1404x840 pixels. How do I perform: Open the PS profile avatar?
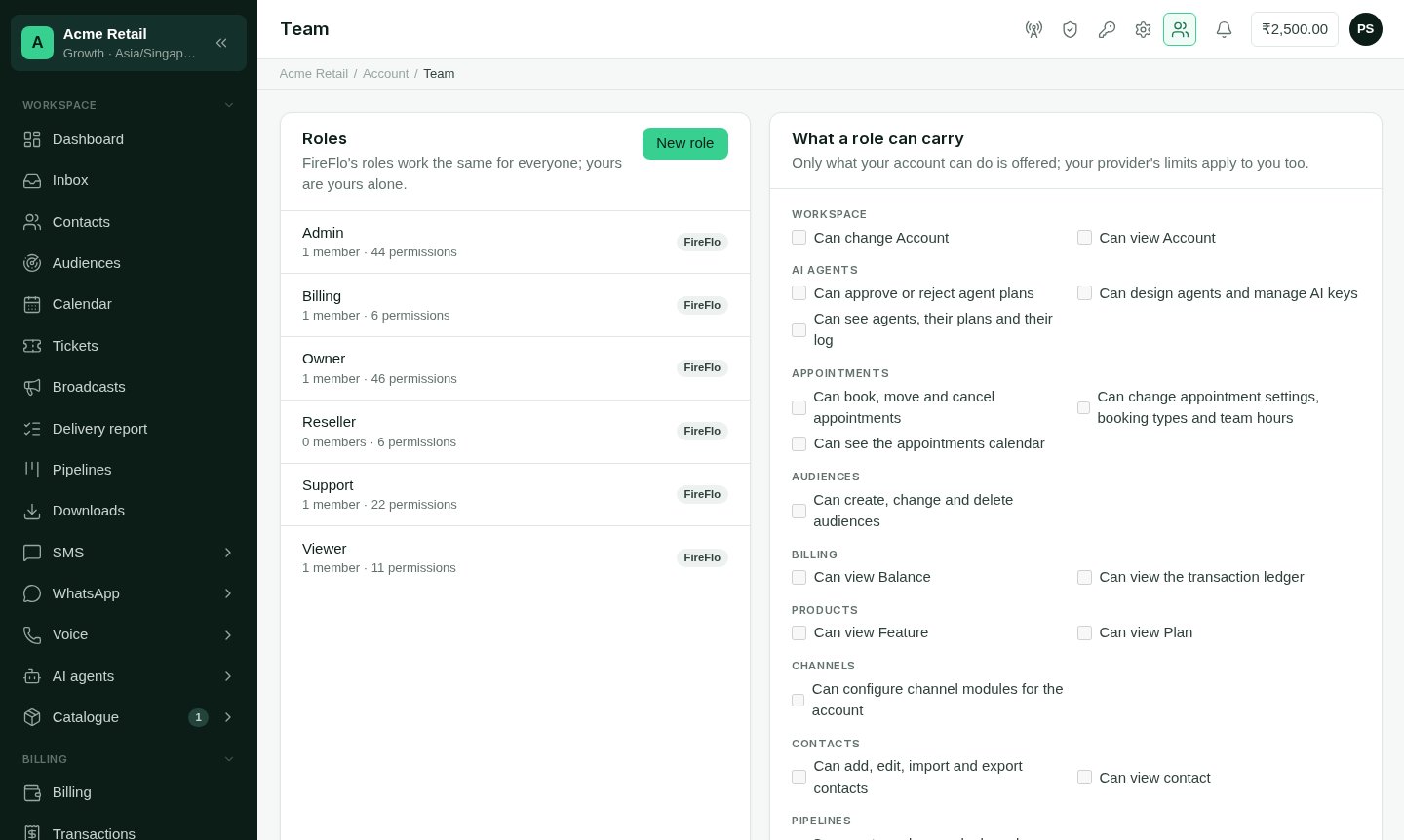(1366, 29)
